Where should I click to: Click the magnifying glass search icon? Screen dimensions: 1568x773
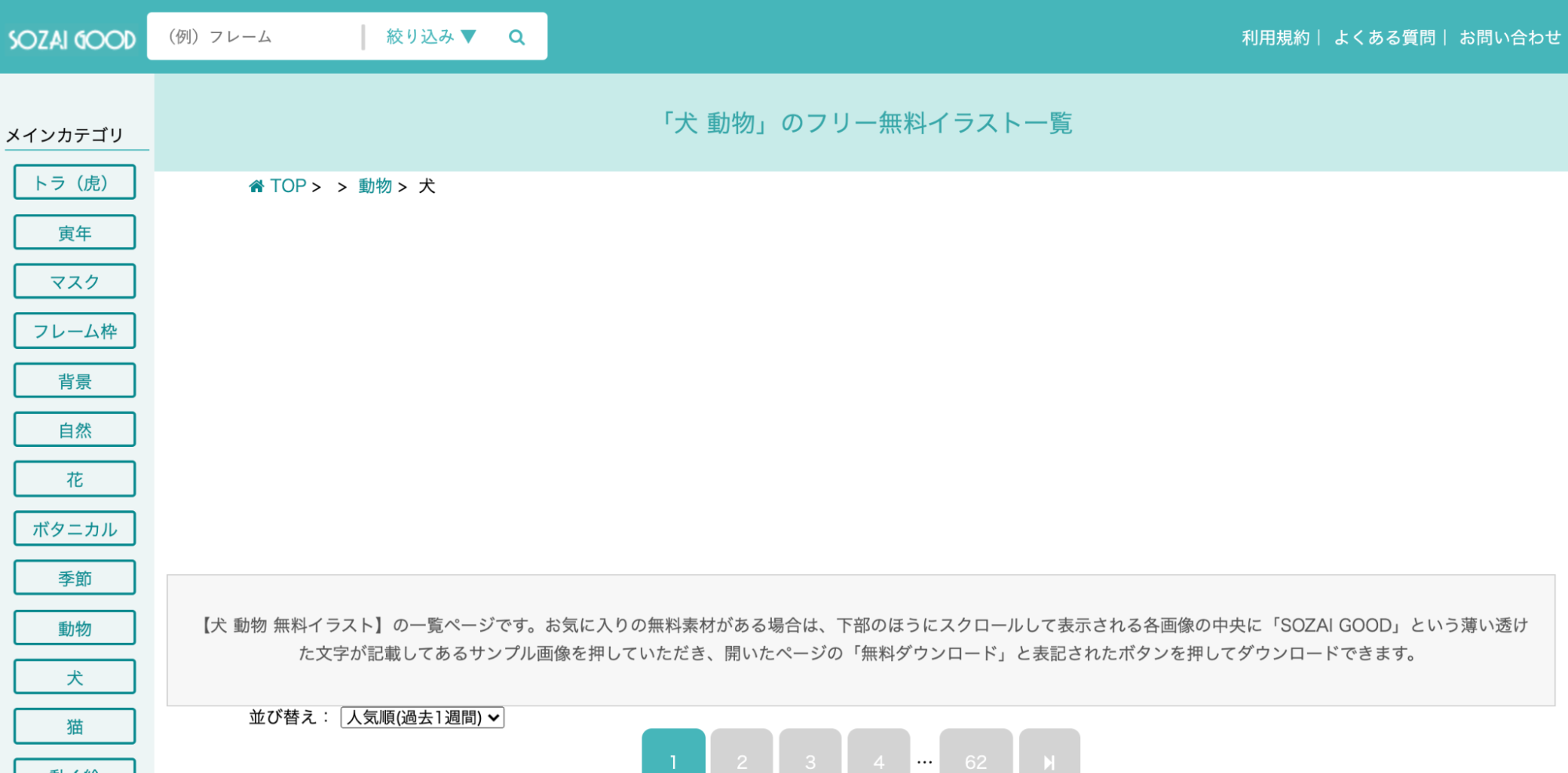(516, 37)
